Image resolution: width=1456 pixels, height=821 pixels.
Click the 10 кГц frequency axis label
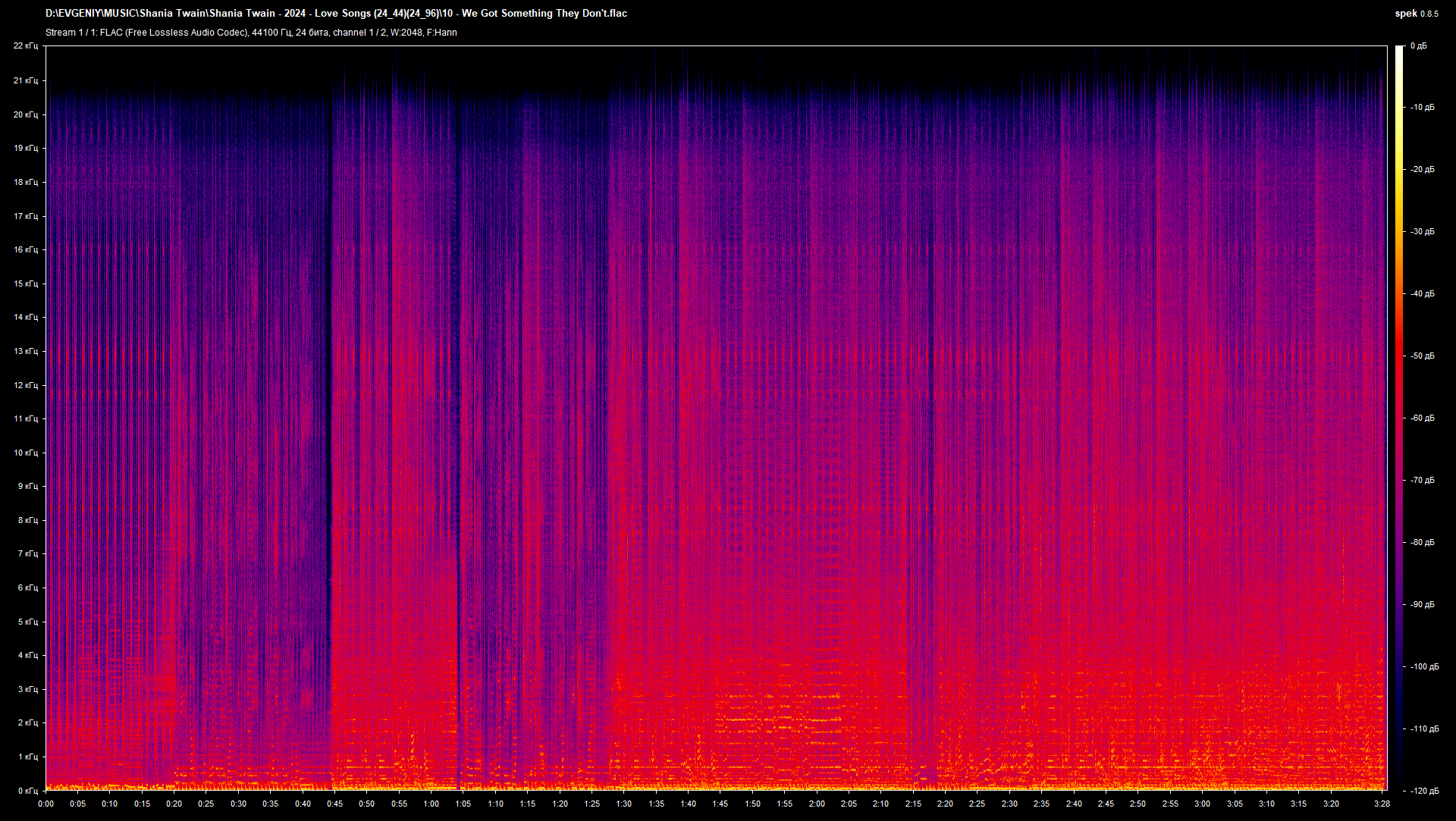pos(25,453)
